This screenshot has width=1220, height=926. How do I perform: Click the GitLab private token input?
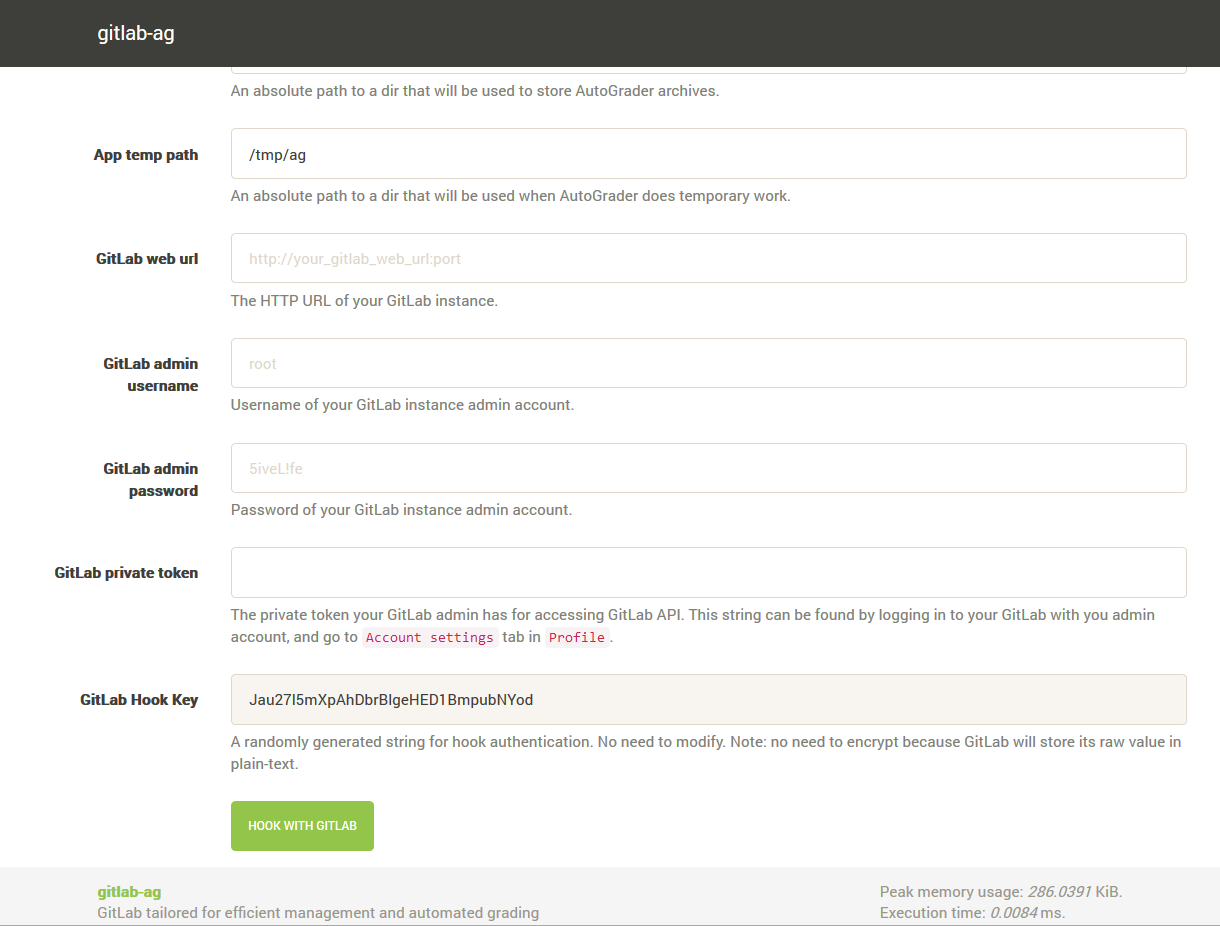click(708, 572)
